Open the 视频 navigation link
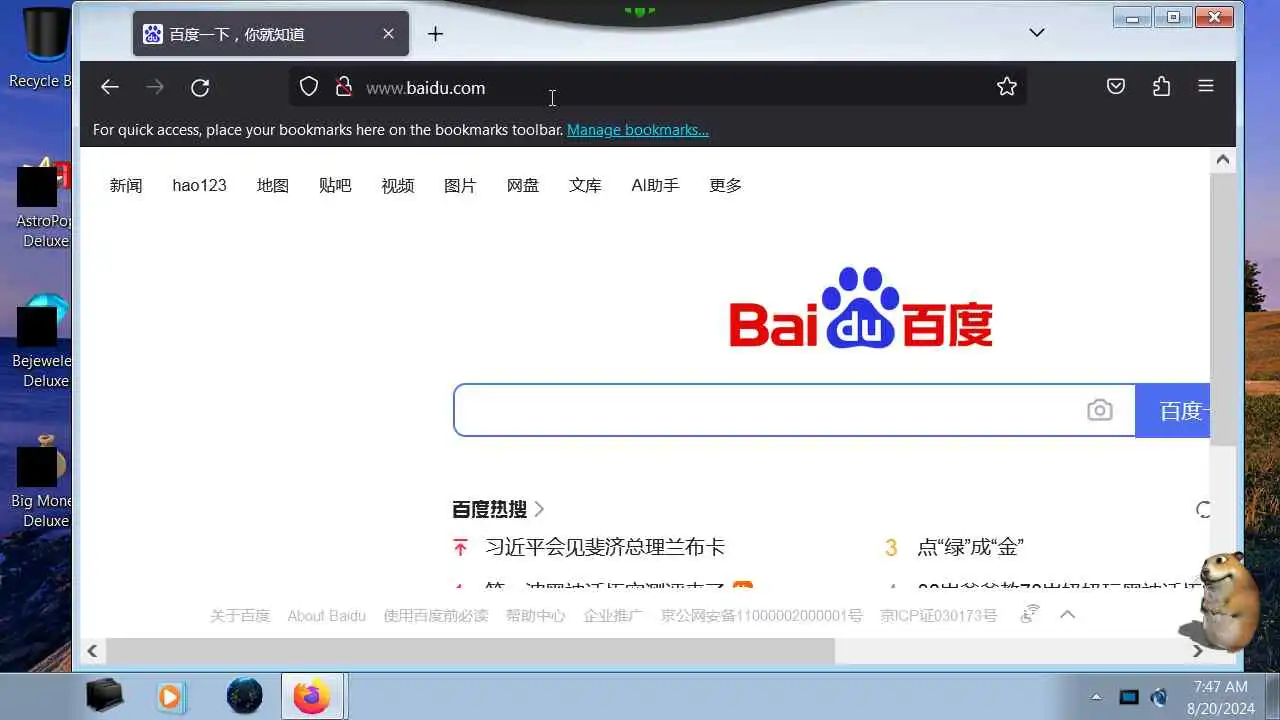Viewport: 1280px width, 720px height. tap(397, 185)
